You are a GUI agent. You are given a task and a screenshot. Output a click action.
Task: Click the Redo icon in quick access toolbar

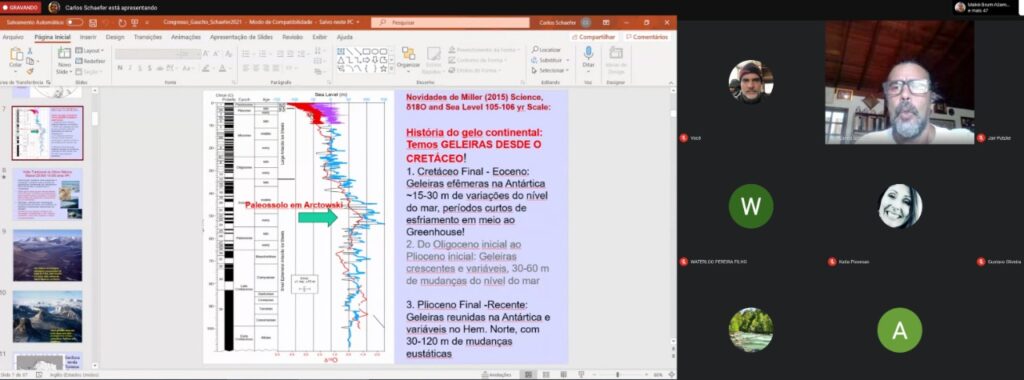click(122, 22)
